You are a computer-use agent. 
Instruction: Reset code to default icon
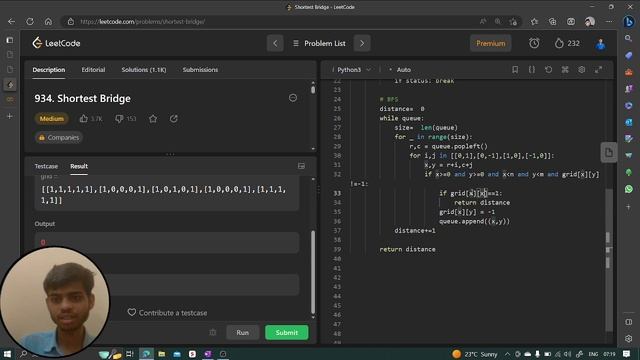pyautogui.click(x=549, y=70)
